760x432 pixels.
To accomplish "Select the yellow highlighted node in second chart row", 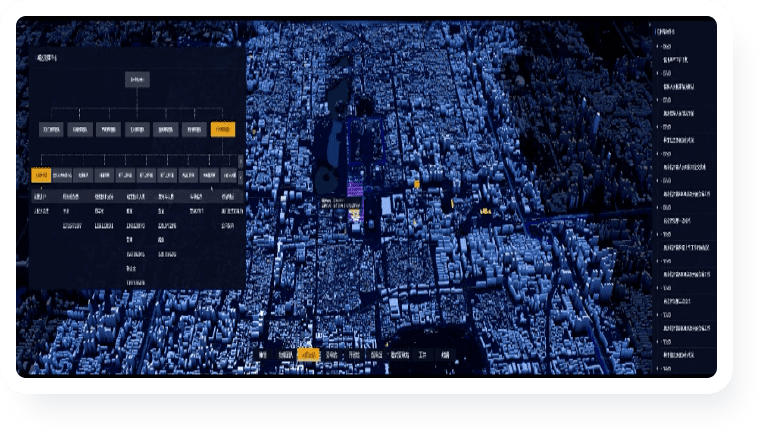I will 222,129.
